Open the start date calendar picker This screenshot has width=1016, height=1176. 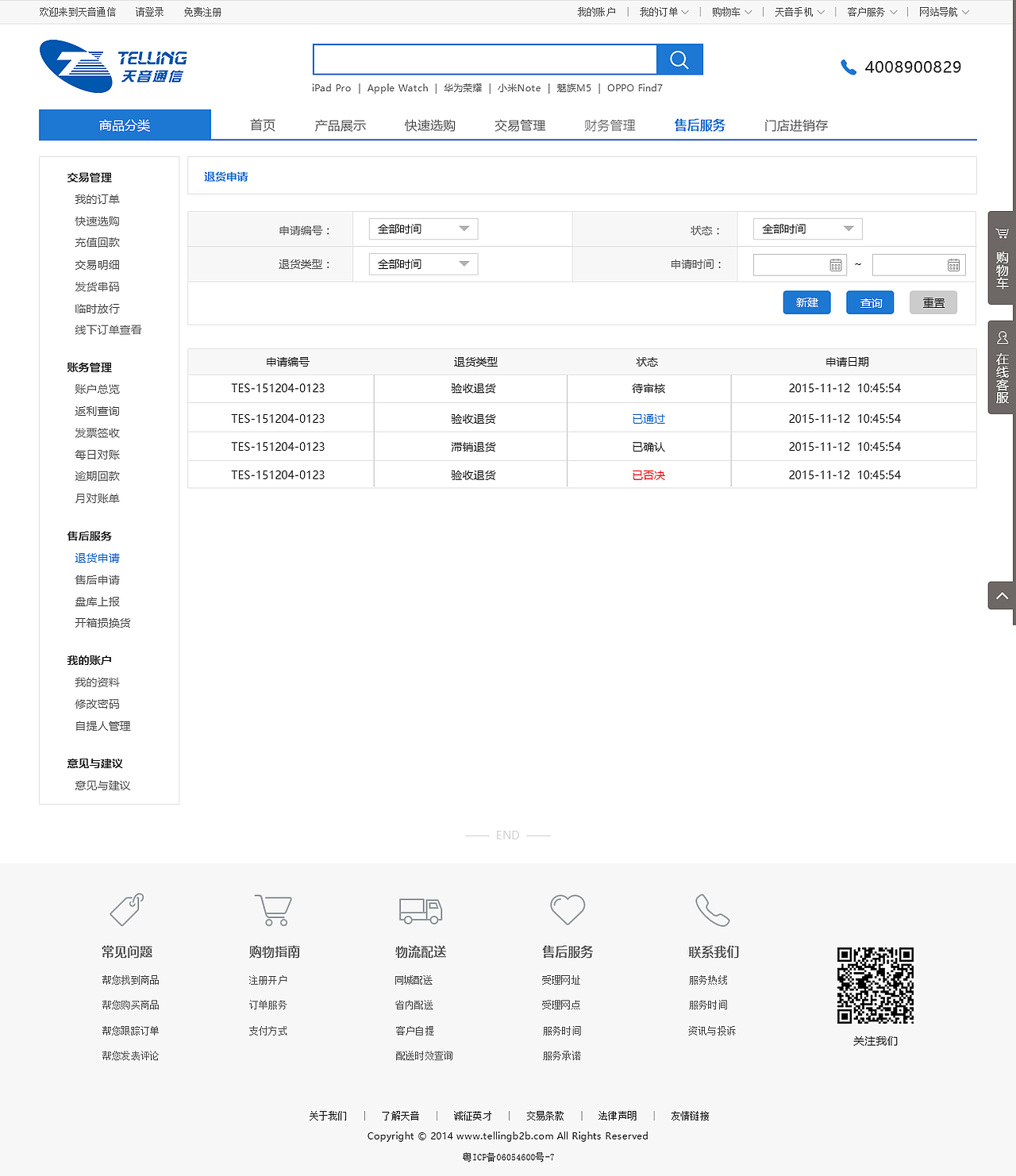tap(835, 264)
